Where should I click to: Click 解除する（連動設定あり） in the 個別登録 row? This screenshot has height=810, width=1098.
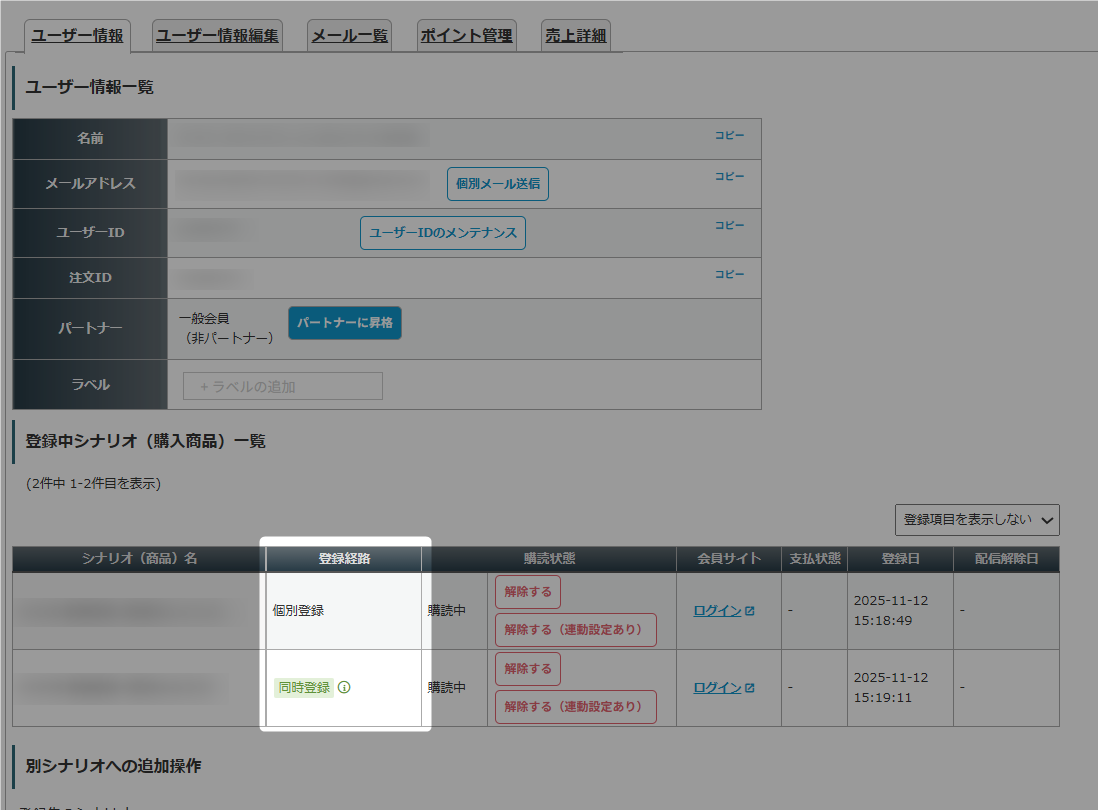(x=575, y=630)
